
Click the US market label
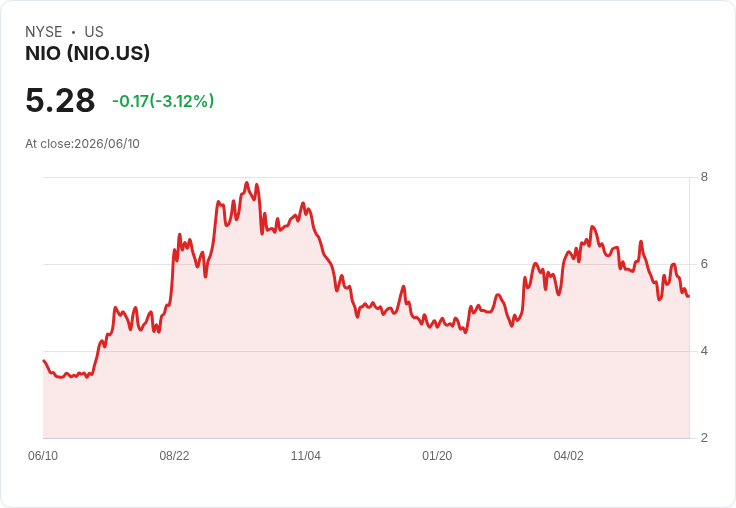94,32
